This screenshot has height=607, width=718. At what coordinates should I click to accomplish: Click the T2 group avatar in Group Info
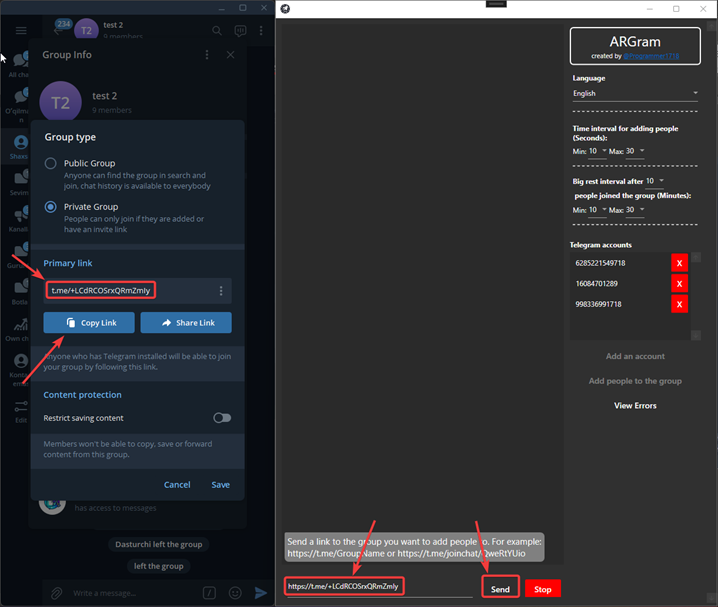click(60, 102)
